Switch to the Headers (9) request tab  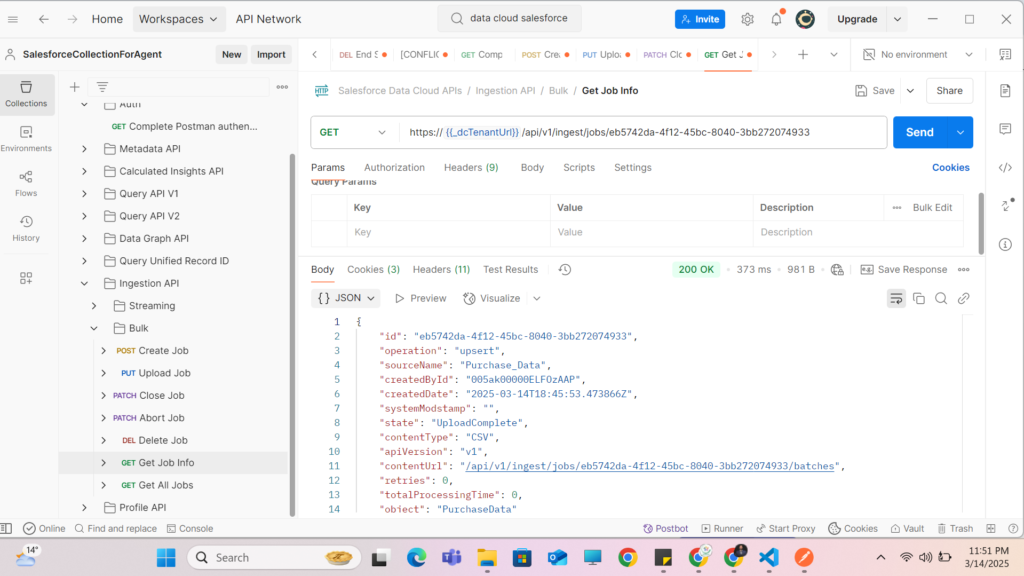[471, 167]
